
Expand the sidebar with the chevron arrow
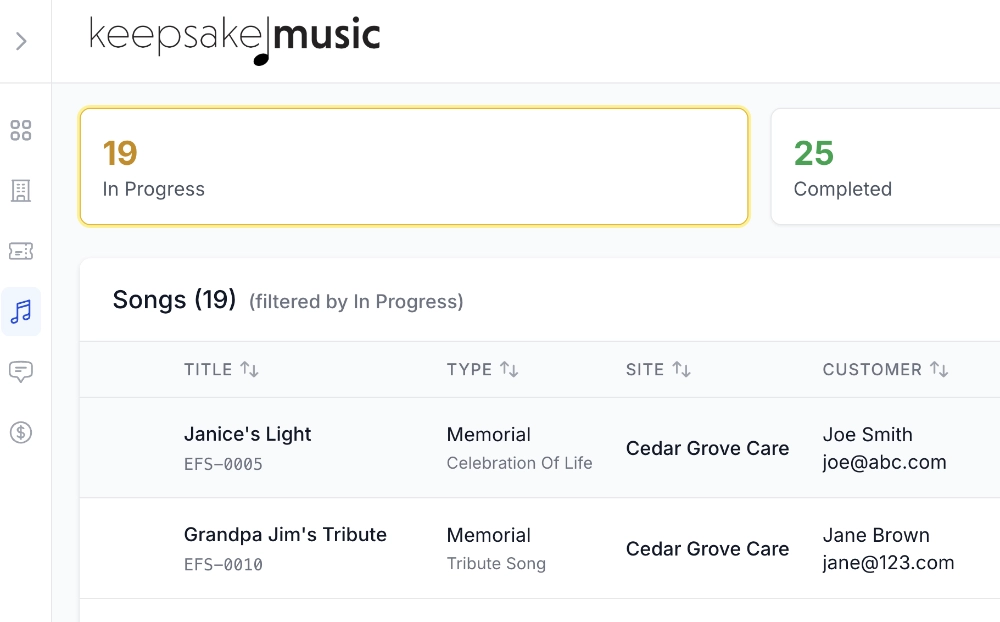coord(21,41)
